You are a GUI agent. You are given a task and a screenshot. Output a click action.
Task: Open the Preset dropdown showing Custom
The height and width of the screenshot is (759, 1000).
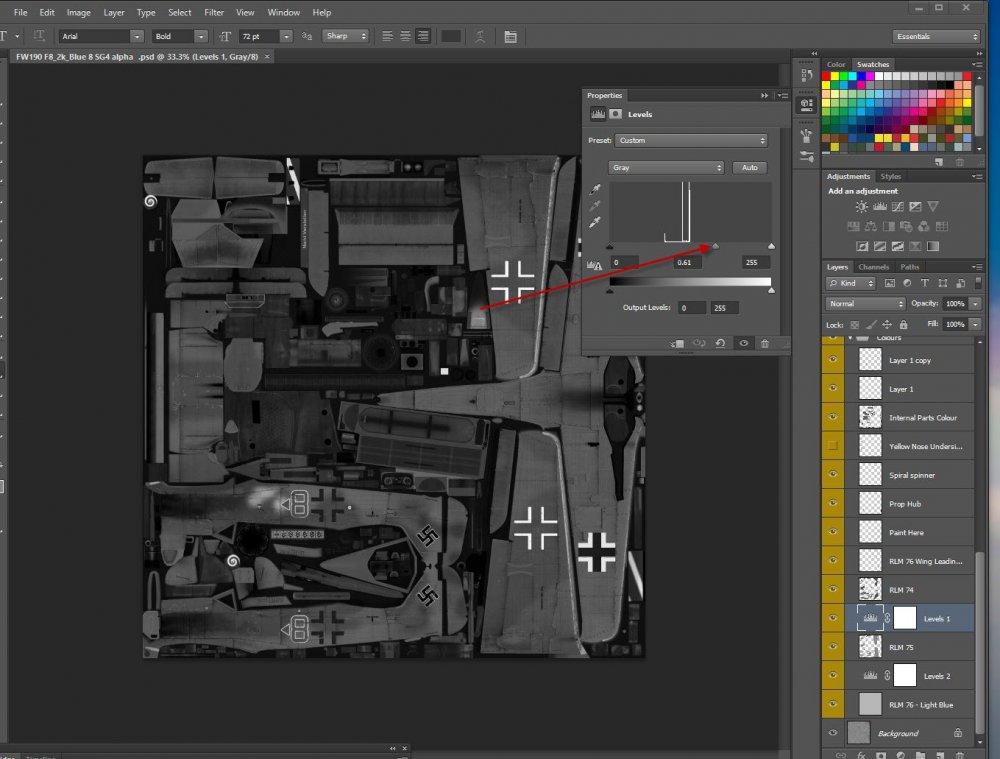click(691, 141)
